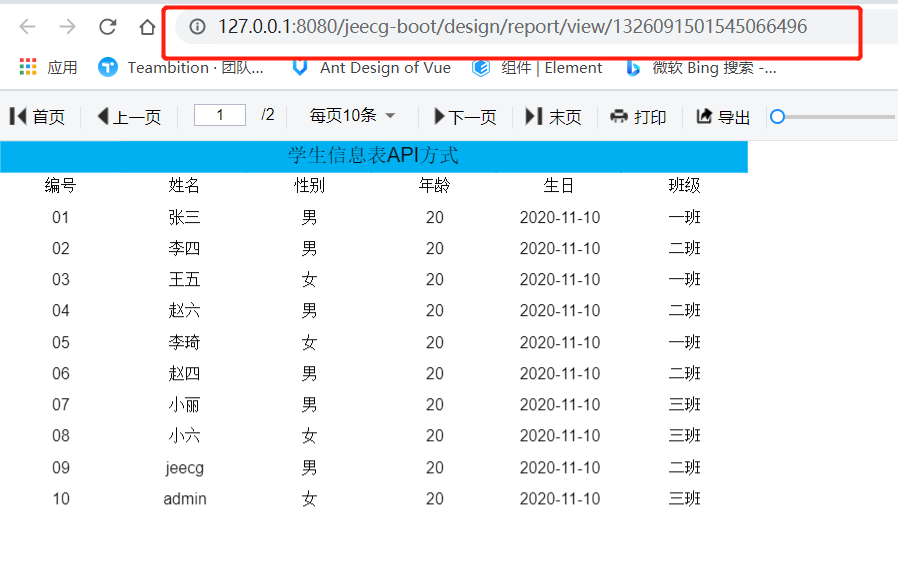Click the gender cell in 王五's row

point(309,279)
